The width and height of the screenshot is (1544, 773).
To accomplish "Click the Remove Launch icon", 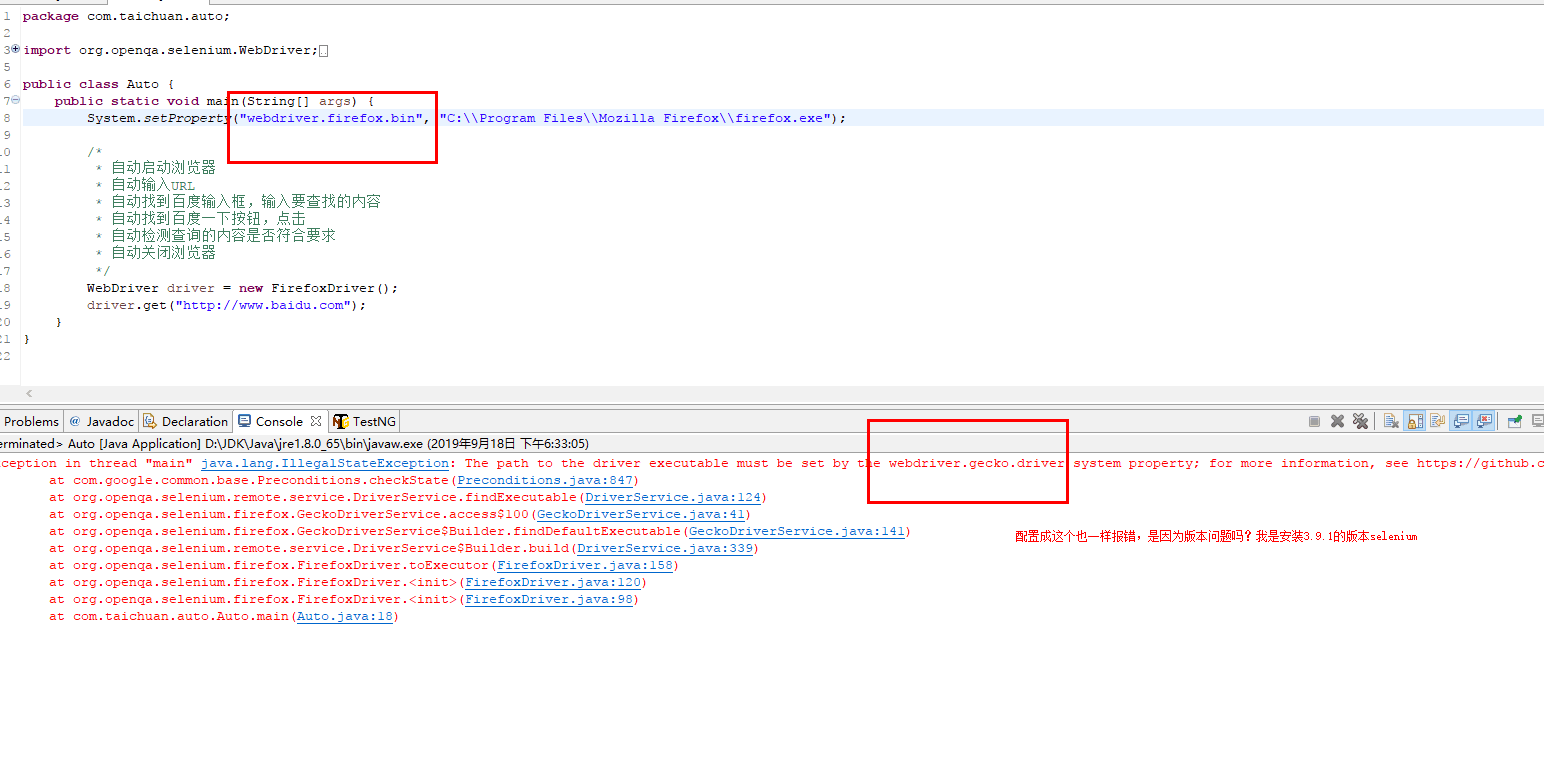I will tap(1337, 421).
